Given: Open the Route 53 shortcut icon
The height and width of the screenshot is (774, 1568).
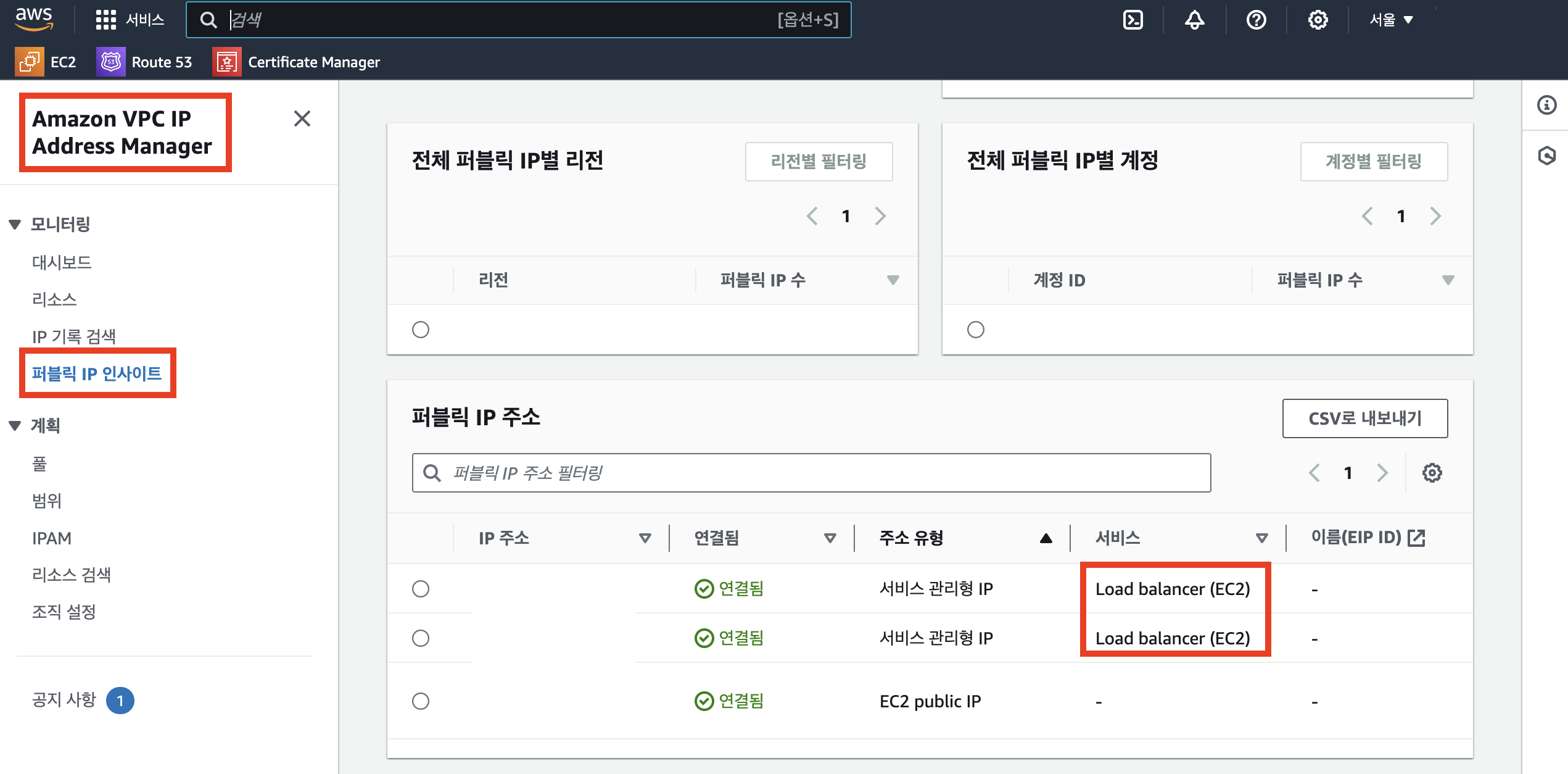Looking at the screenshot, I should 110,62.
